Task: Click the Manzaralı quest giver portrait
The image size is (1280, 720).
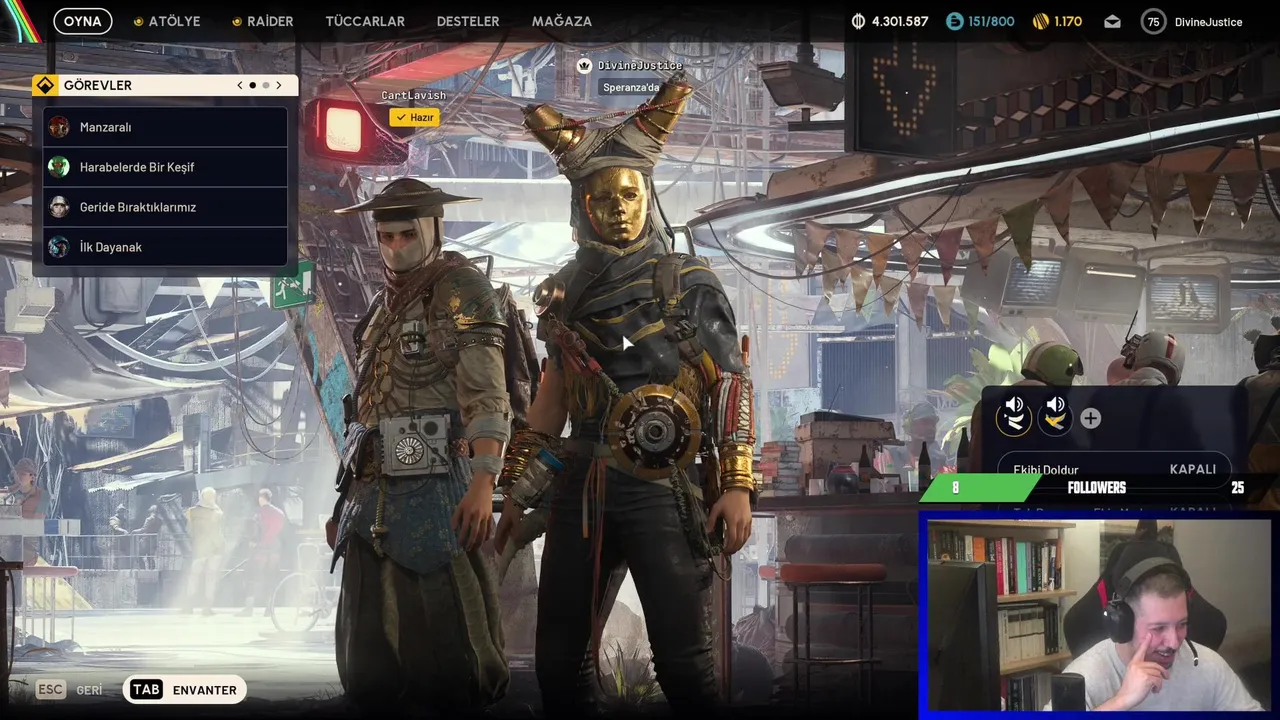Action: coord(59,127)
